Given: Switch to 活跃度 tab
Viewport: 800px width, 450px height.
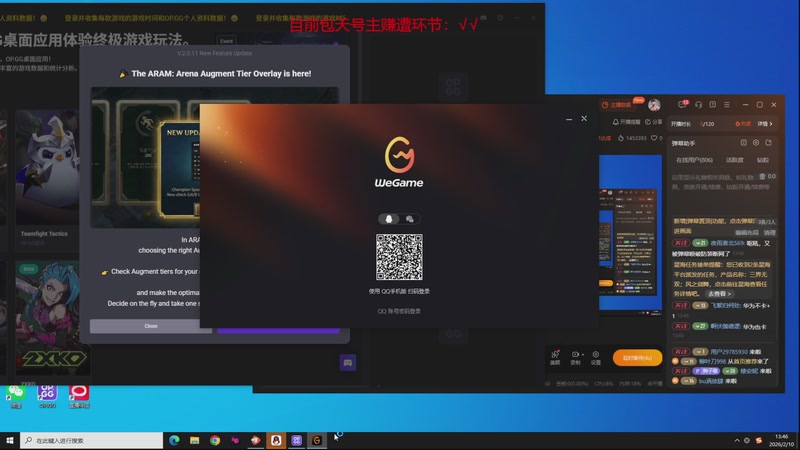Looking at the screenshot, I should click(x=735, y=160).
